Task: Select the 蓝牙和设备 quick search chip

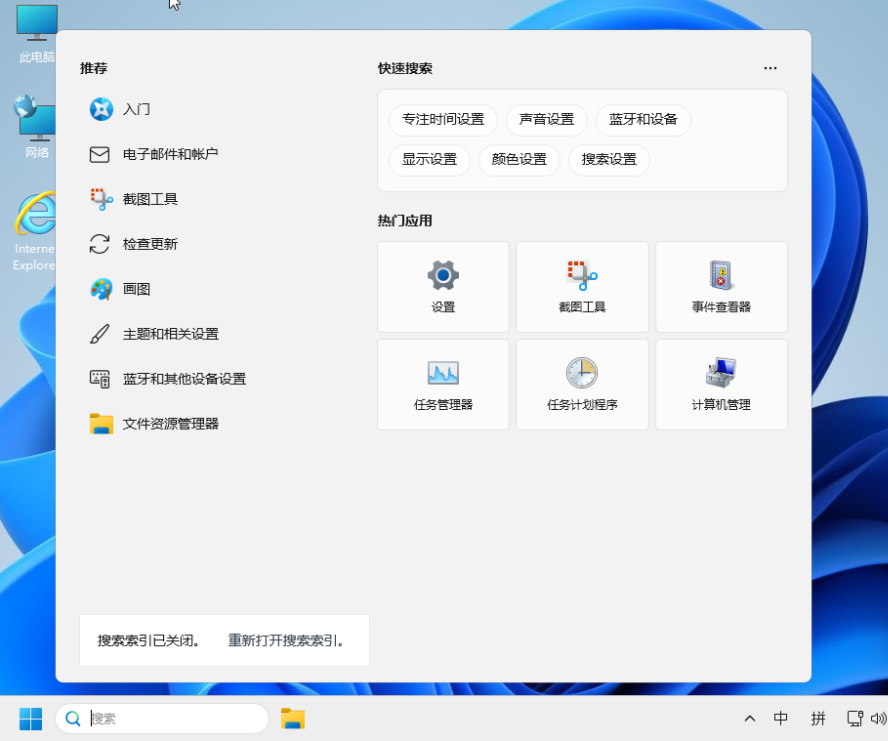Action: (x=643, y=120)
